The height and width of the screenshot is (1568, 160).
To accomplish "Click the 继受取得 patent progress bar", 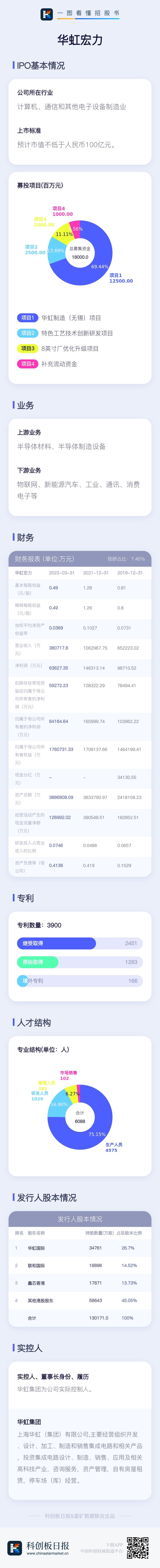I will [56, 943].
